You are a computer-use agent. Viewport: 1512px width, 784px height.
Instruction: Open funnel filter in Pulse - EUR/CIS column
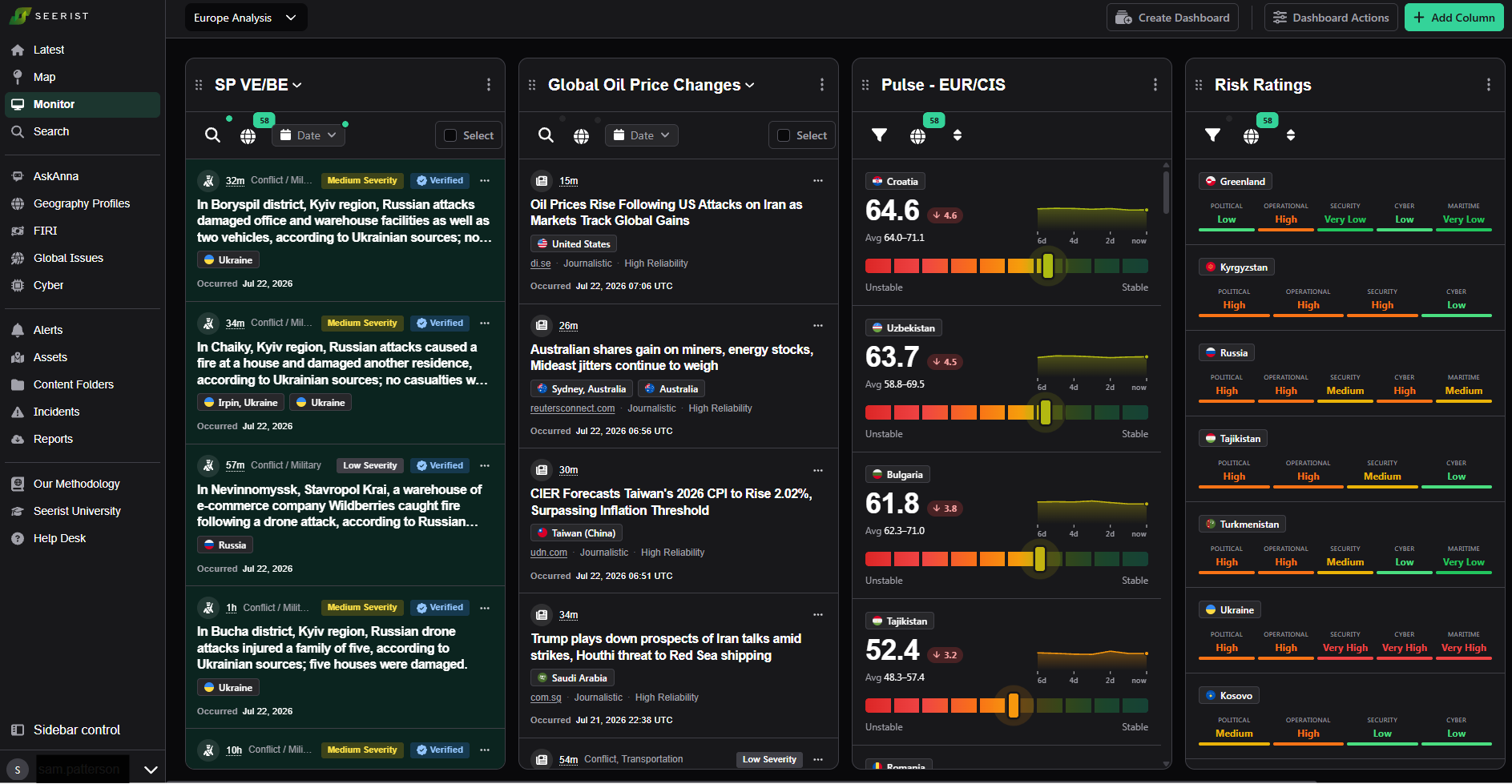879,135
